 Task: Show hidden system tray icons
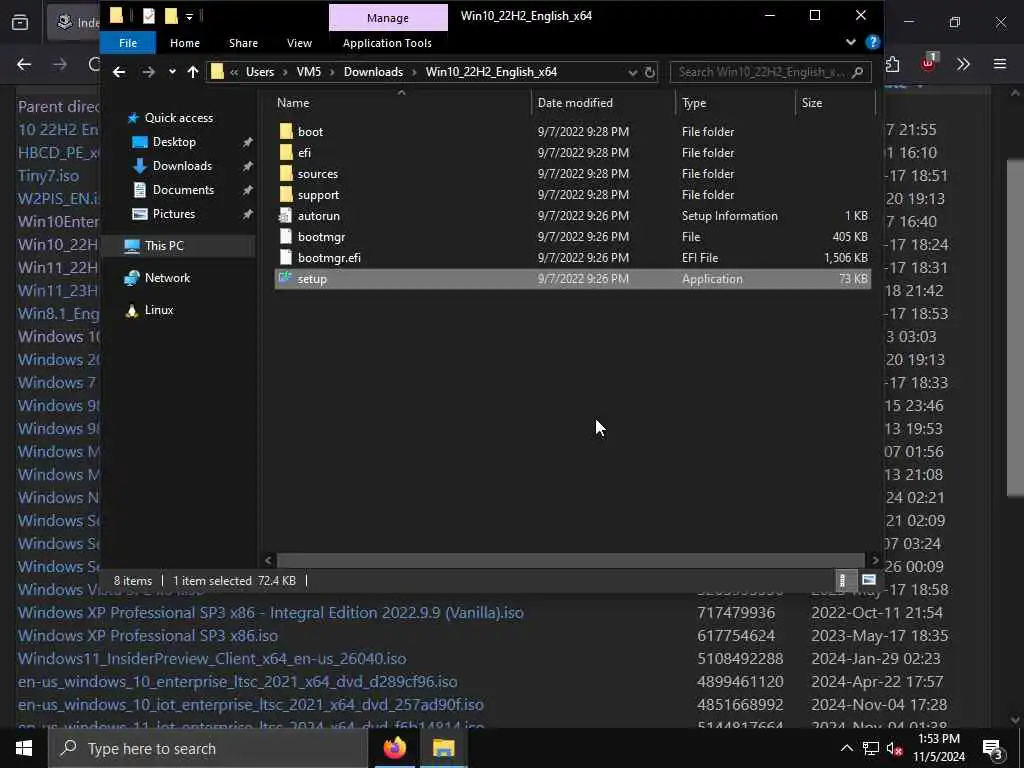(x=846, y=748)
